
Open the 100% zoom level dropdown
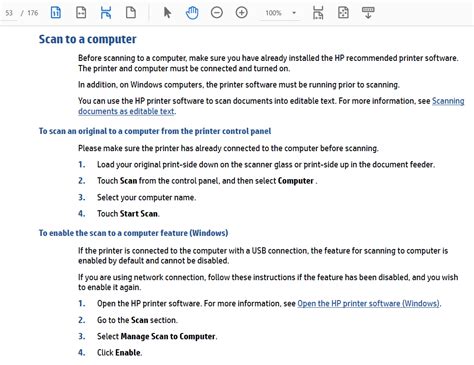(x=280, y=13)
